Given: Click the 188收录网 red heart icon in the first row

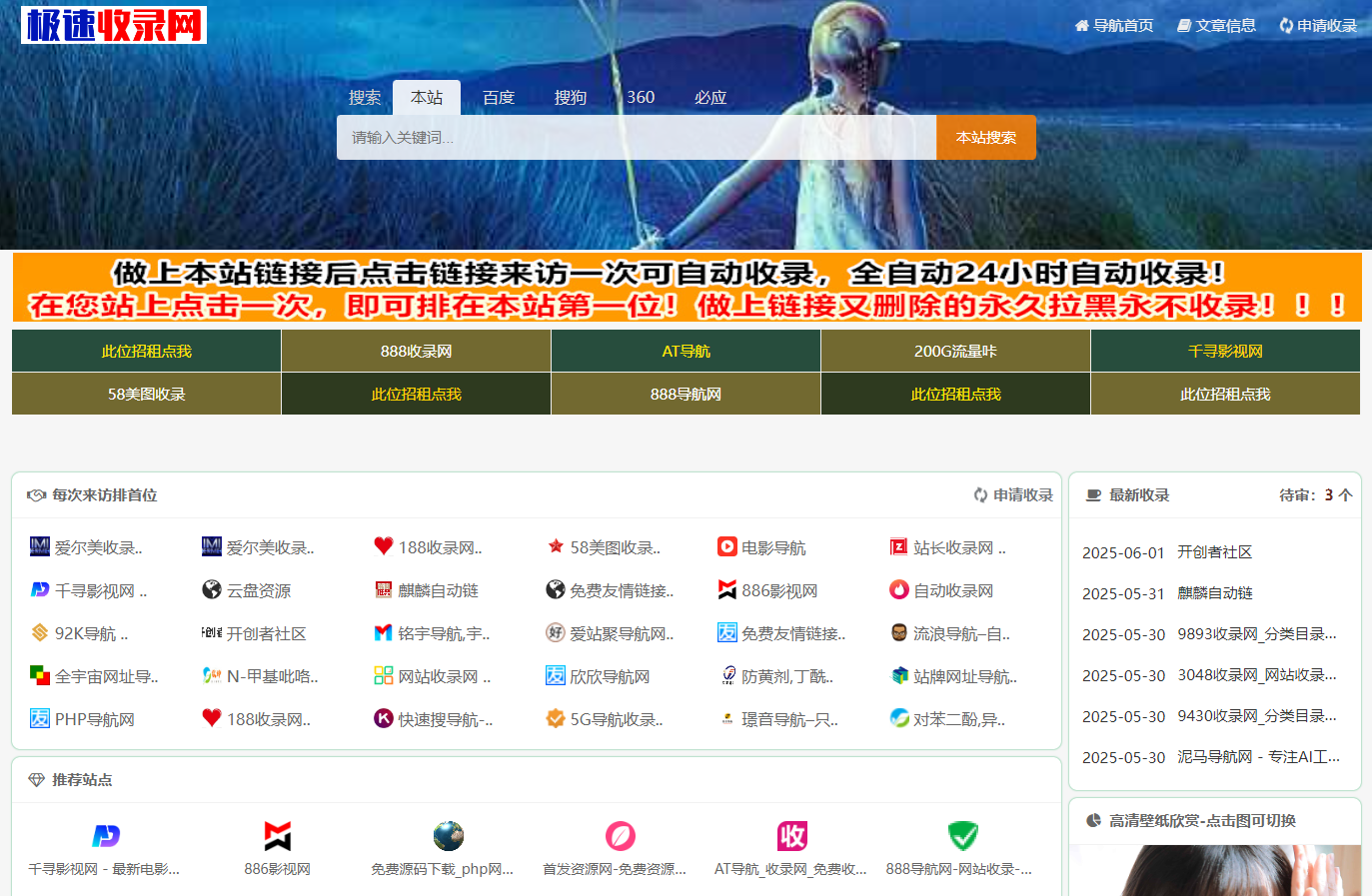Looking at the screenshot, I should (384, 546).
